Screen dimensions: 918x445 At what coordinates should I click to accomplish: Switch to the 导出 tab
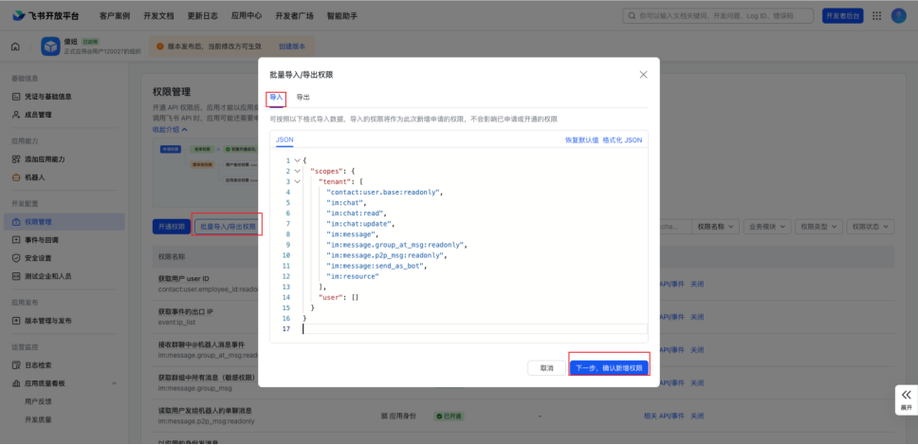click(303, 97)
